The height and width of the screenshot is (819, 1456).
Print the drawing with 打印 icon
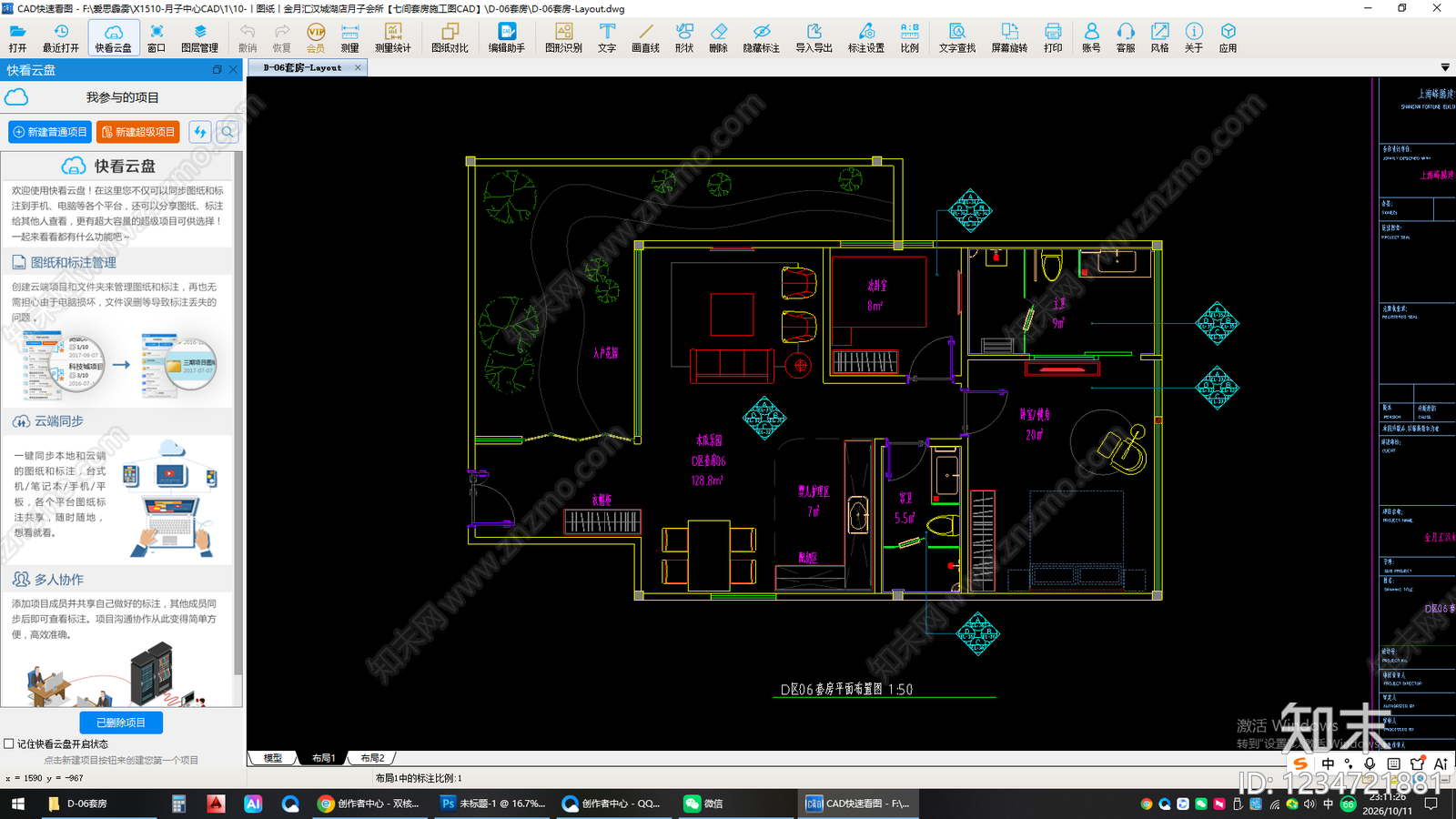(x=1053, y=38)
